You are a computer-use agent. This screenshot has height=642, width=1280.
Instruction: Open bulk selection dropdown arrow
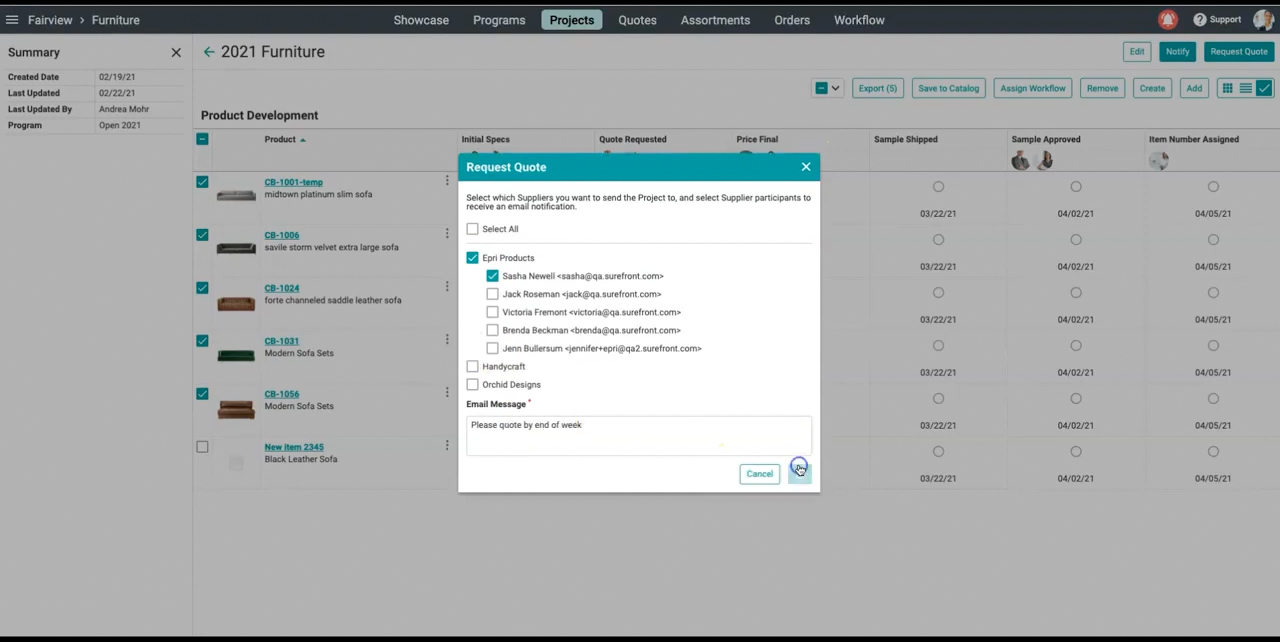point(836,88)
